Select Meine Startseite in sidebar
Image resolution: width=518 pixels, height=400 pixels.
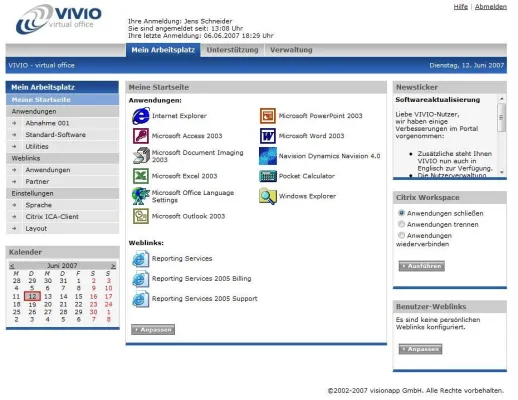tap(62, 100)
